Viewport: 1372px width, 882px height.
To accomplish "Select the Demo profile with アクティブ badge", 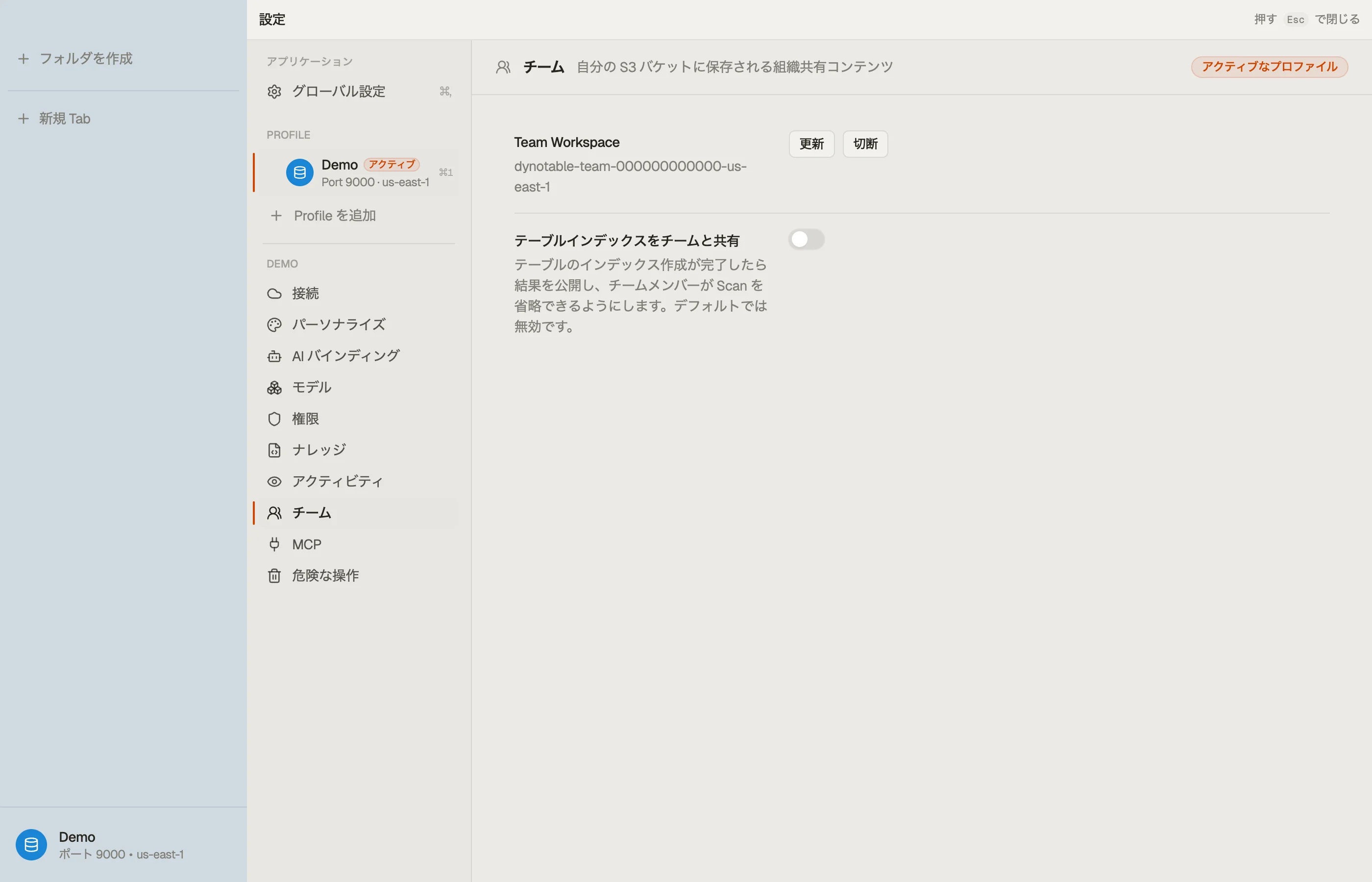I will 359,172.
